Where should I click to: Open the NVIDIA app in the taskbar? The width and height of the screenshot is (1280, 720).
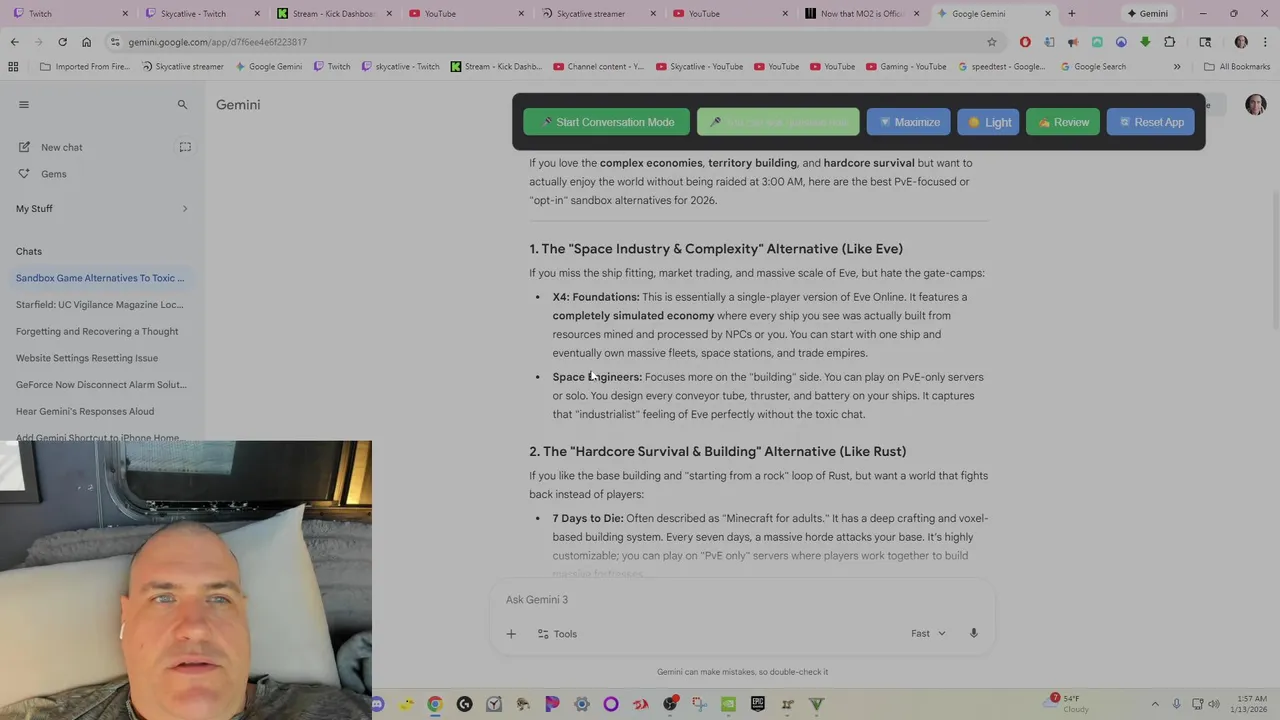(728, 705)
